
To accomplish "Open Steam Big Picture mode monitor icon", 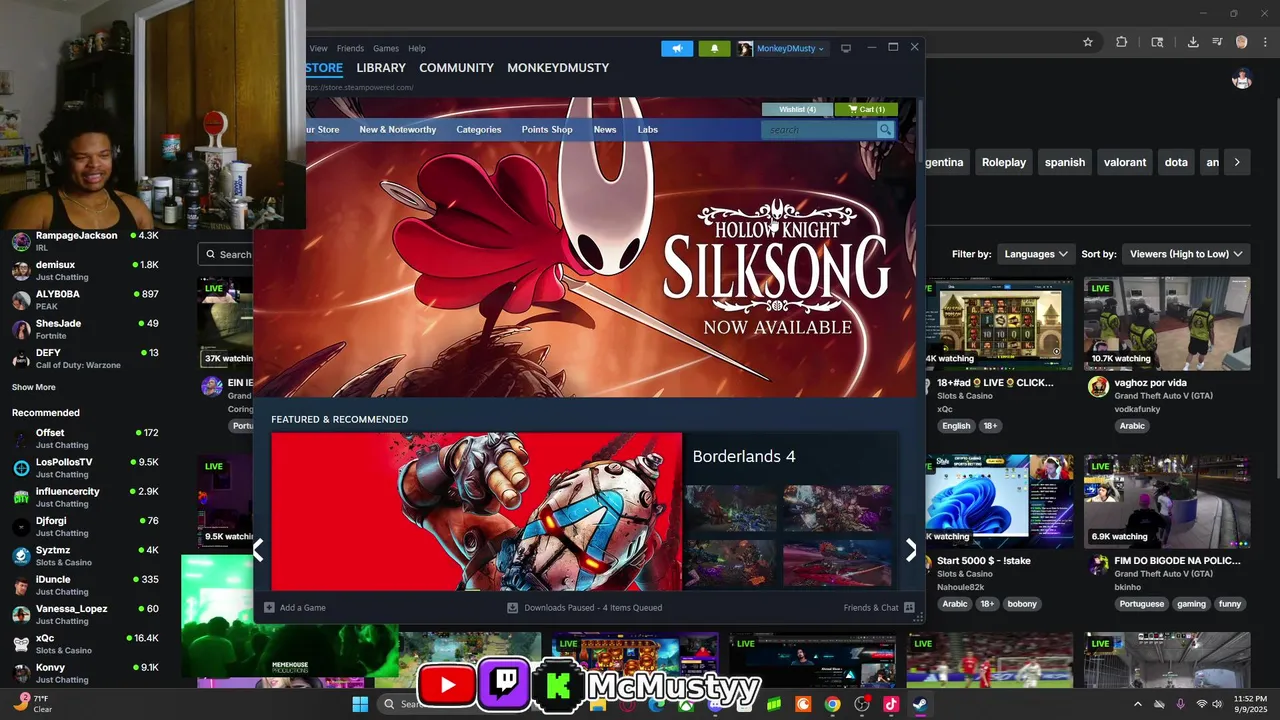I will click(845, 48).
